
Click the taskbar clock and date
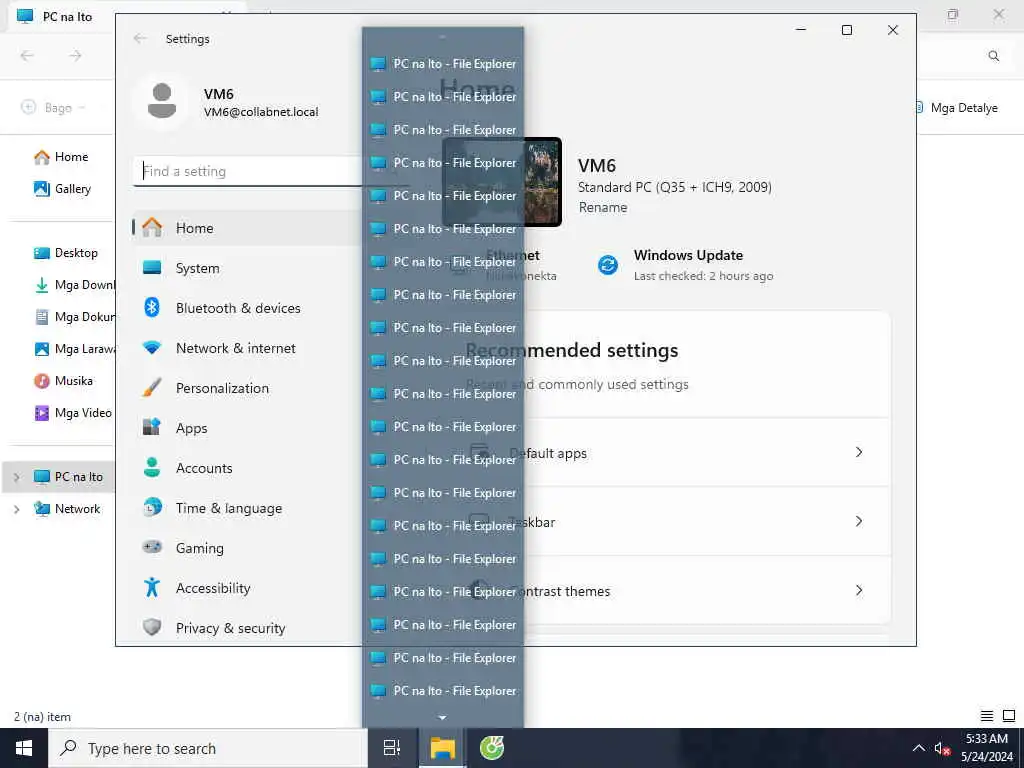pos(986,748)
